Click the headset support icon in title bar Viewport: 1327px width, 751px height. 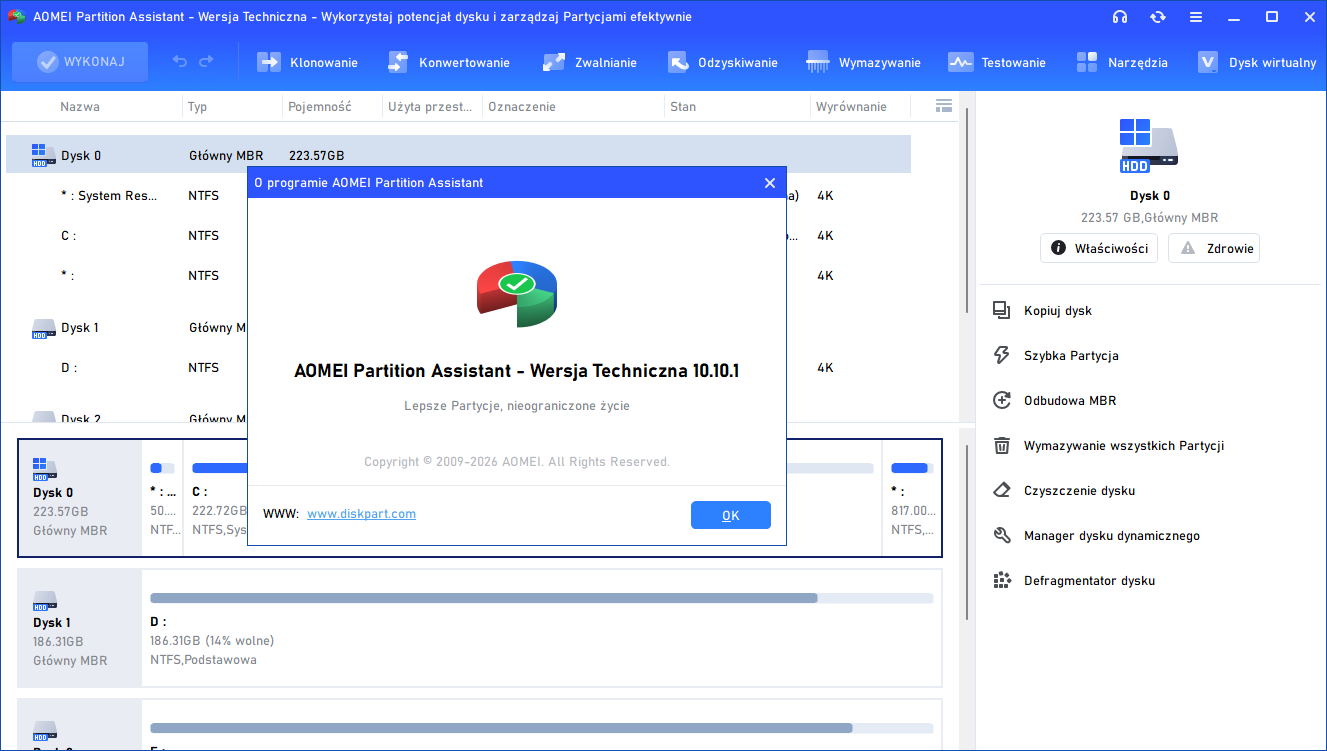point(1120,17)
